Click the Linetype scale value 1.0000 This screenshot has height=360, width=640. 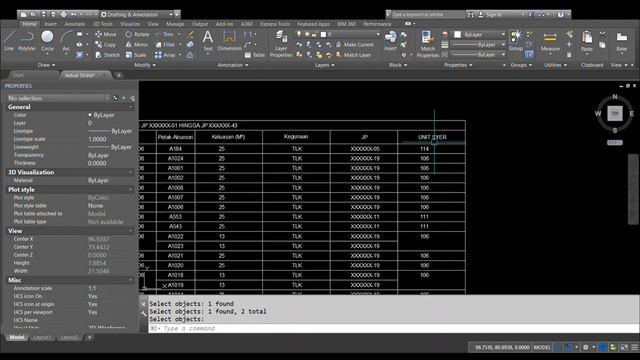point(97,139)
